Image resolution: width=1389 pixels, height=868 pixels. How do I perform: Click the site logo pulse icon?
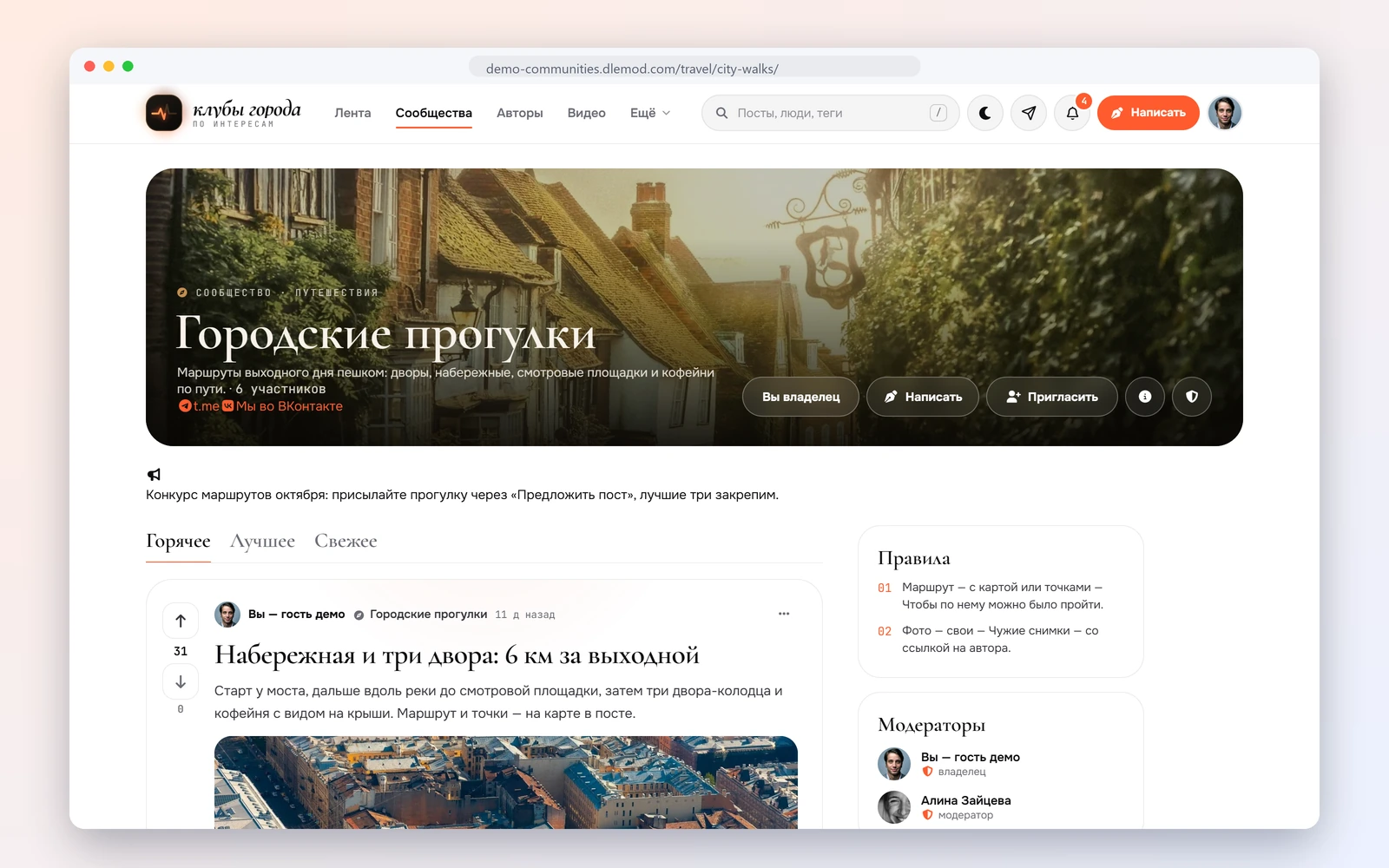[164, 113]
